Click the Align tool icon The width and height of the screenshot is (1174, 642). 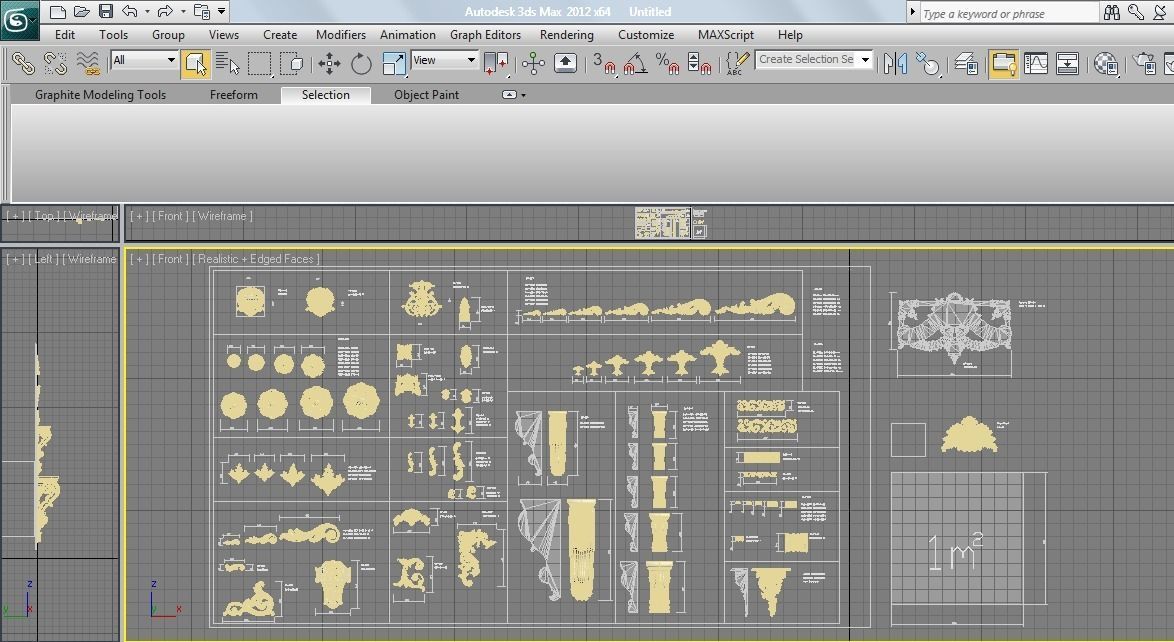click(928, 64)
